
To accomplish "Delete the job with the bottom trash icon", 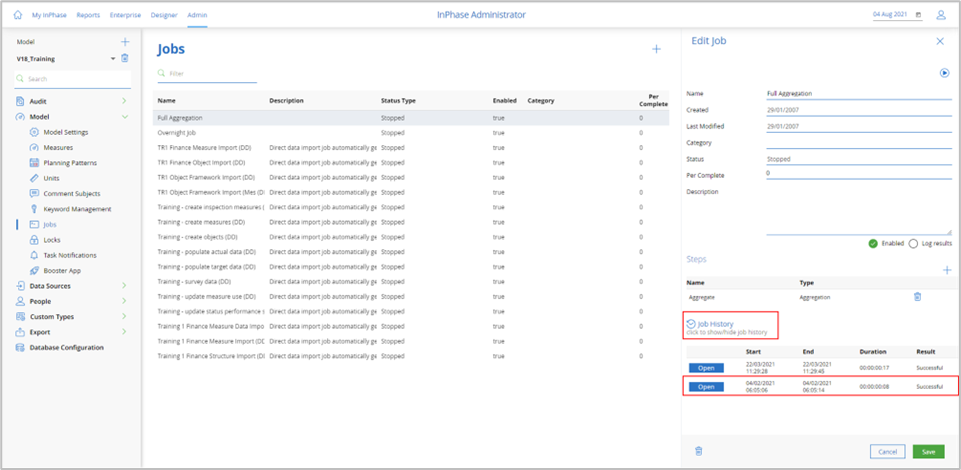I will click(698, 451).
